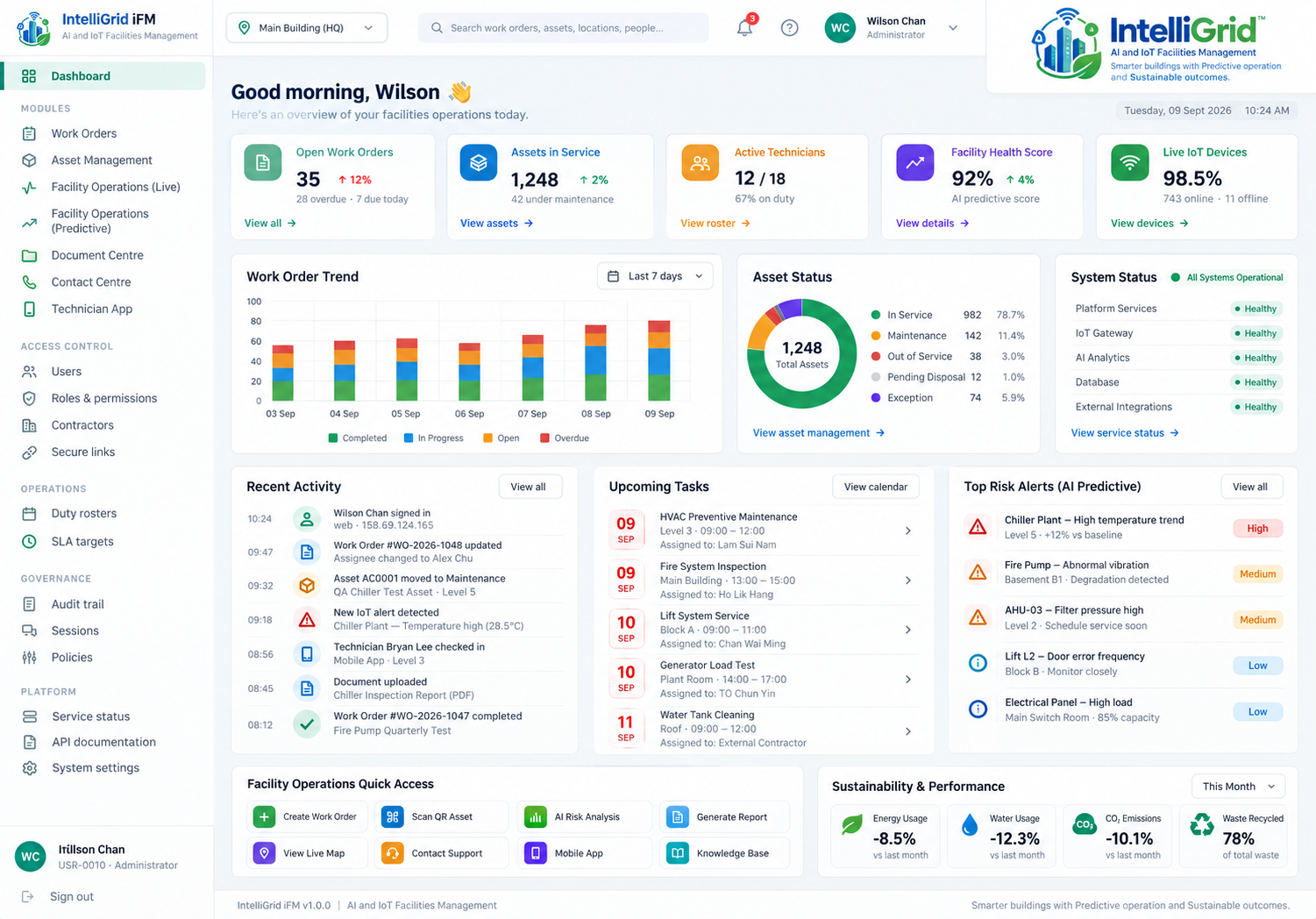This screenshot has width=1316, height=919.
Task: Click the Generate Report icon
Action: (678, 816)
